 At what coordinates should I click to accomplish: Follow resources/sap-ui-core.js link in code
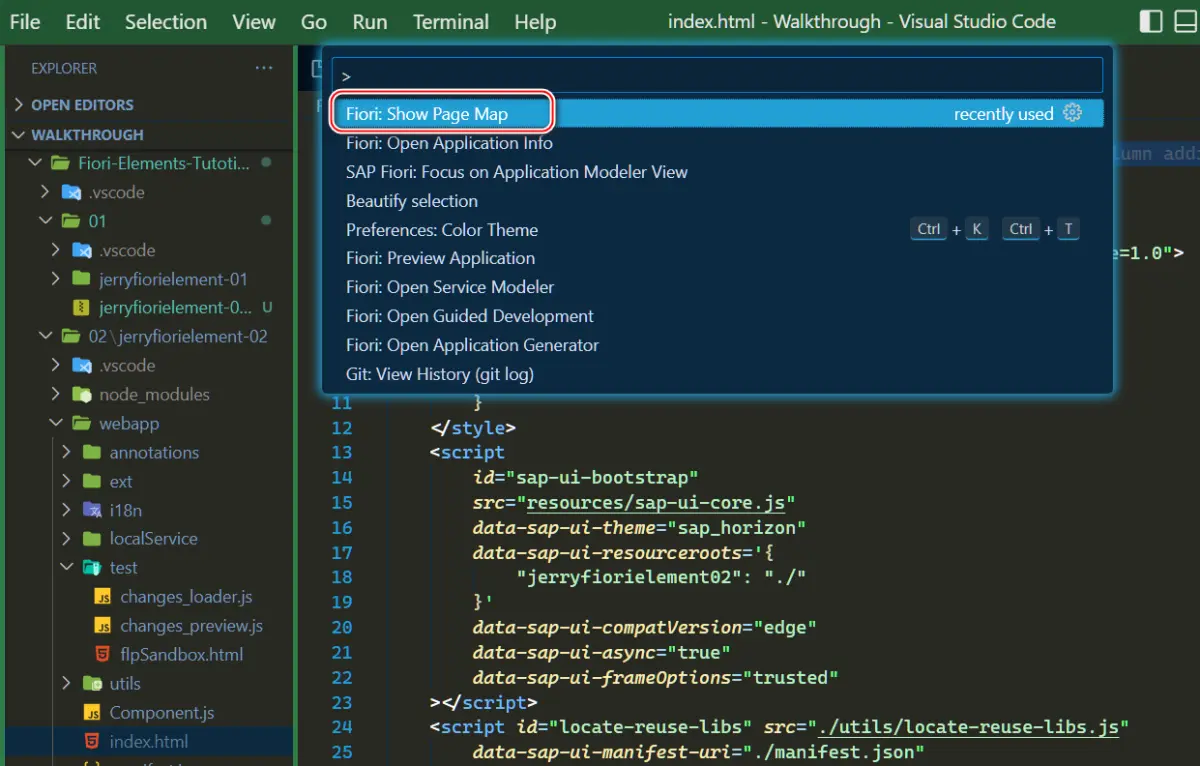click(655, 502)
